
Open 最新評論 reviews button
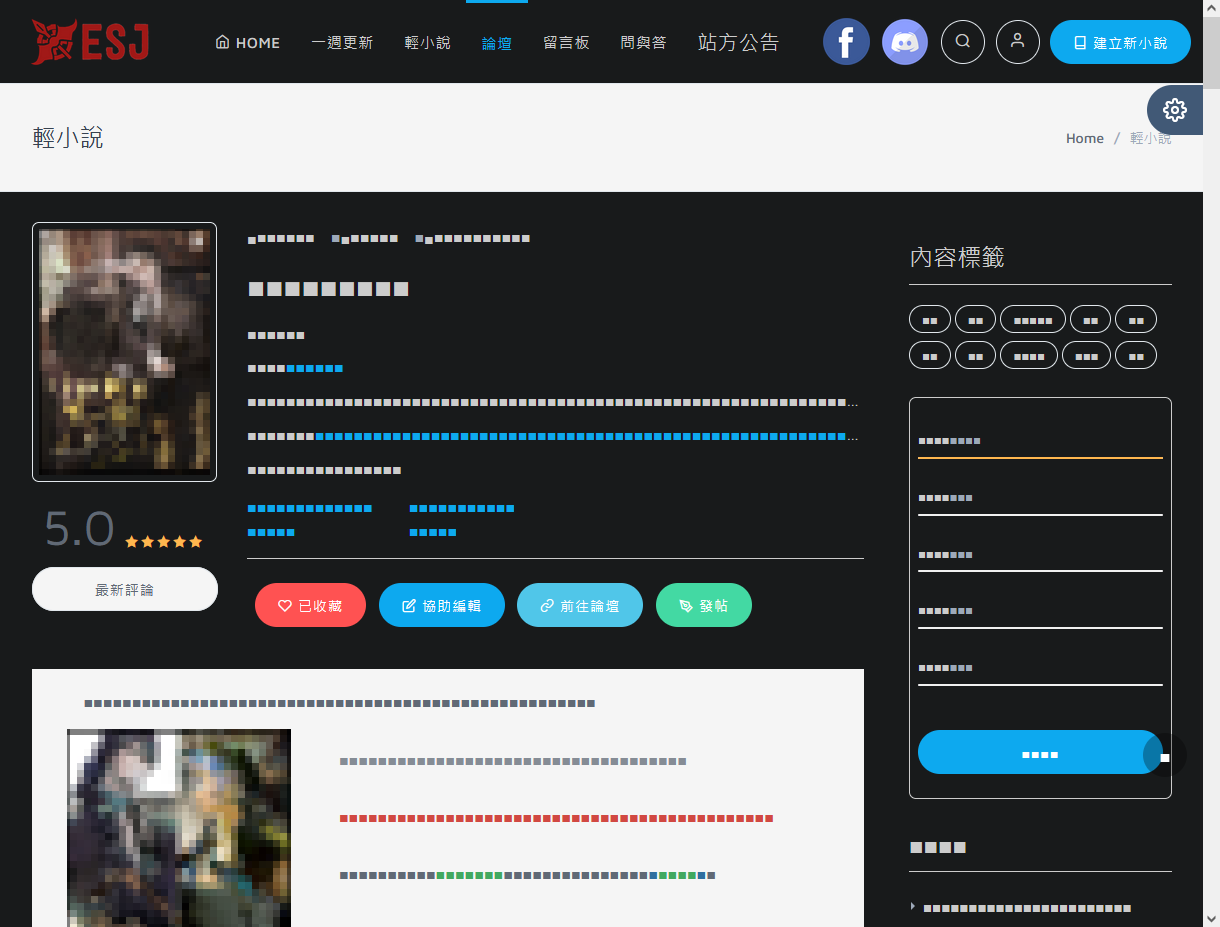click(x=125, y=590)
